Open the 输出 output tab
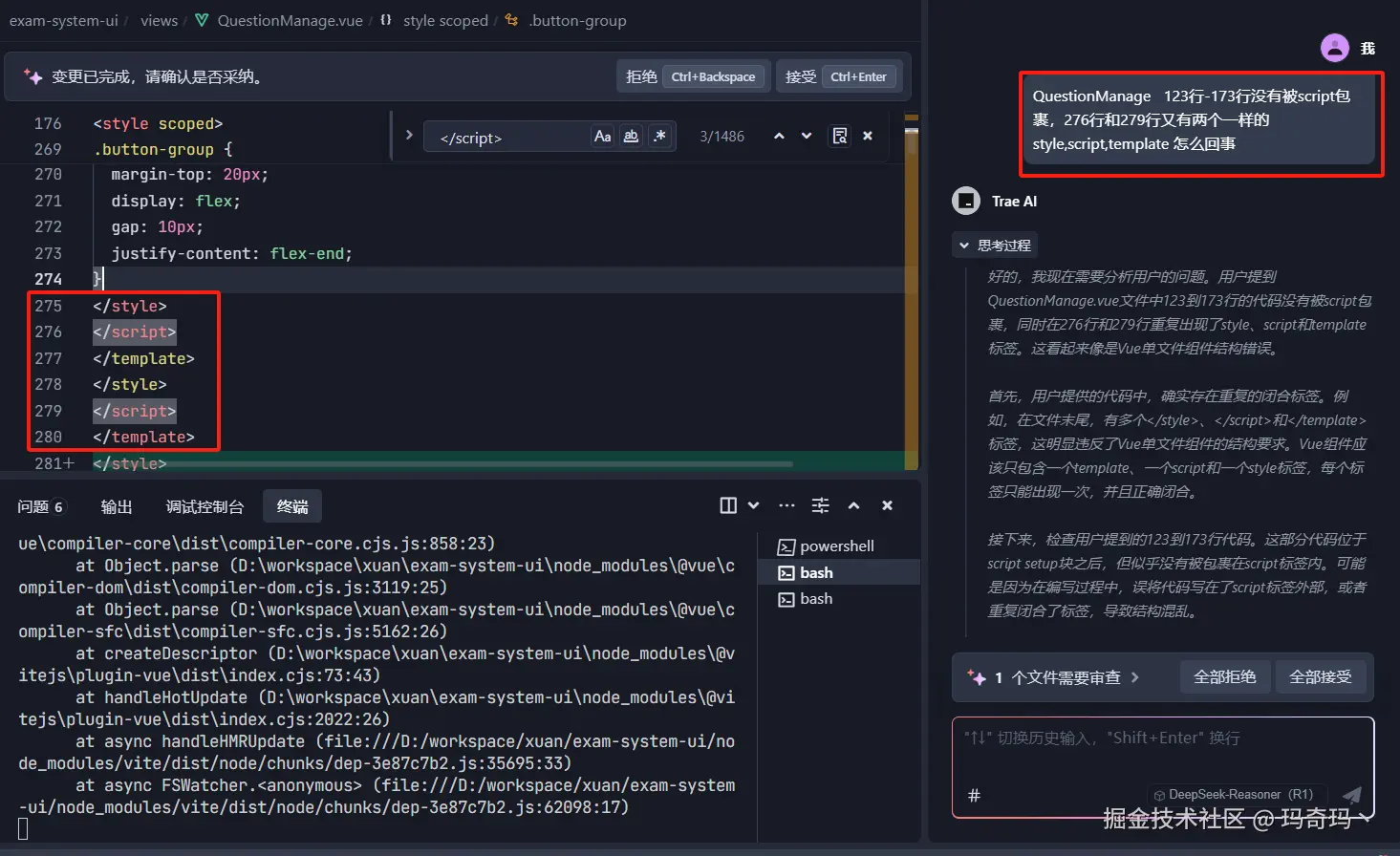The width and height of the screenshot is (1400, 856). pyautogui.click(x=117, y=506)
